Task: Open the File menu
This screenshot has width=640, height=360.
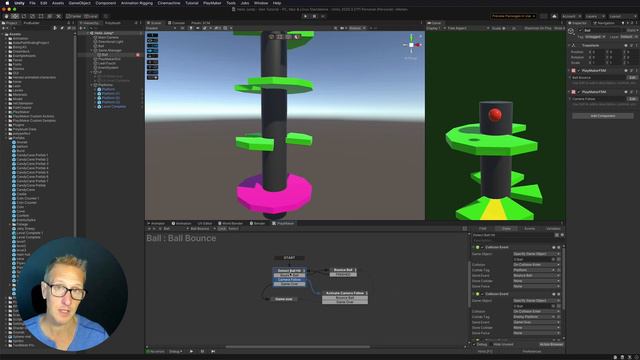Action: [32, 3]
